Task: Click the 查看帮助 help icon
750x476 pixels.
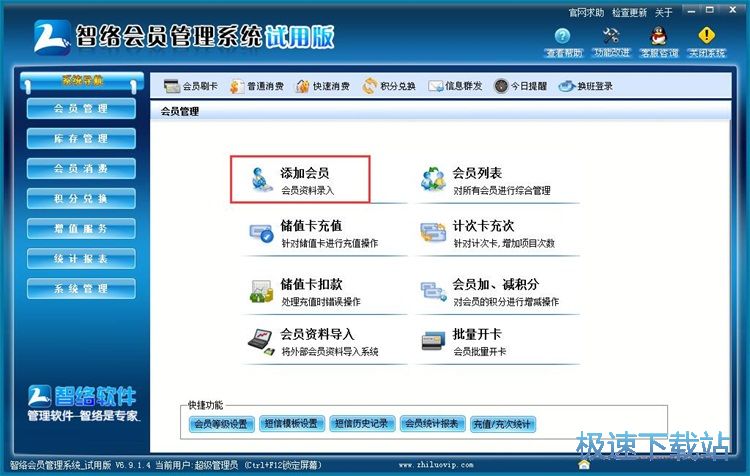Action: 562,35
